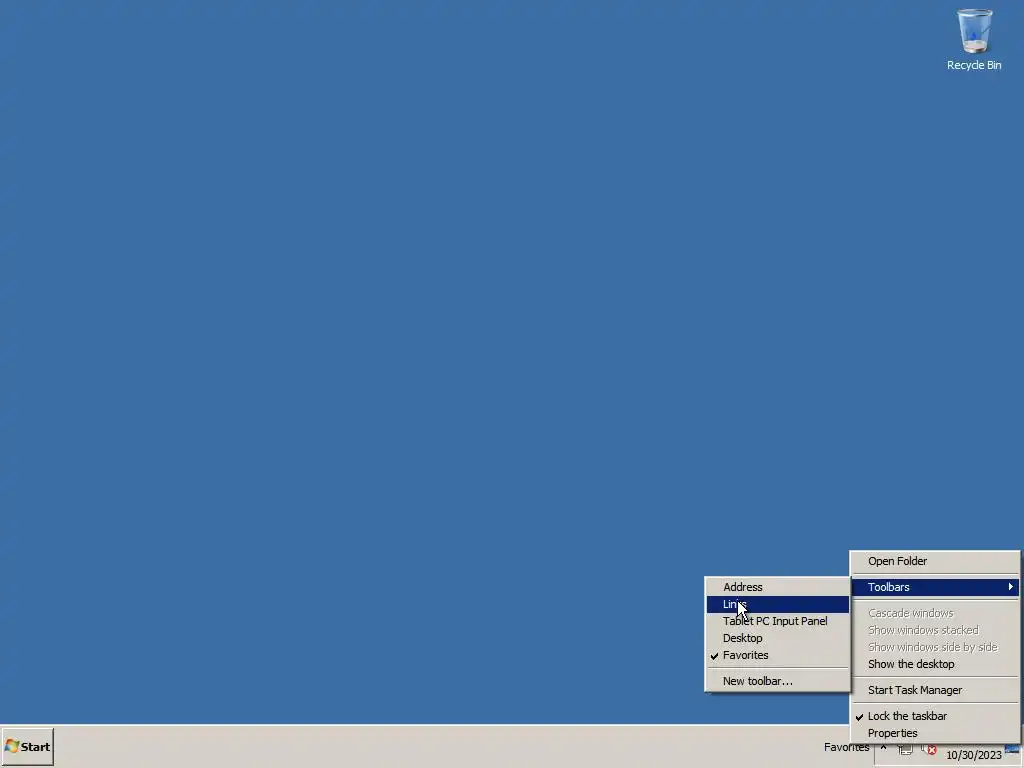
Task: Select Address in the Toolbars submenu
Action: point(777,587)
